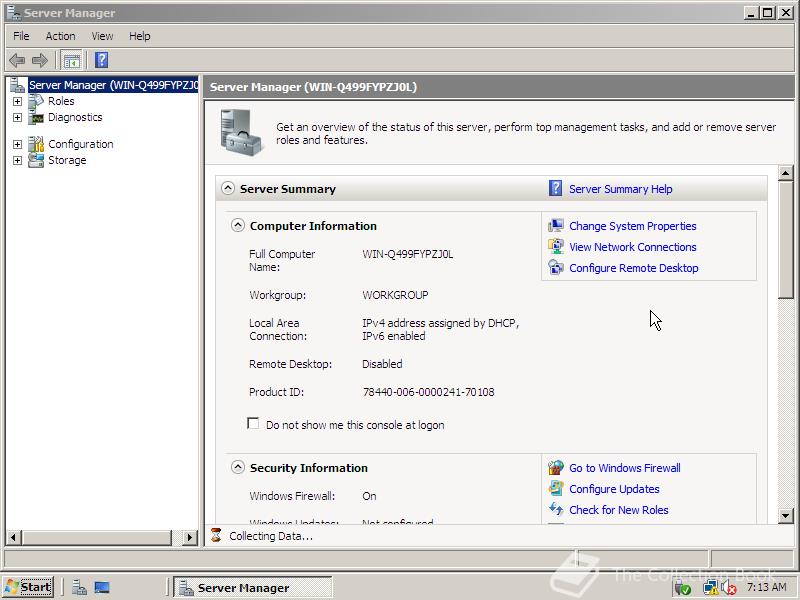
Task: Open Configure Remote Desktop link
Action: click(634, 268)
